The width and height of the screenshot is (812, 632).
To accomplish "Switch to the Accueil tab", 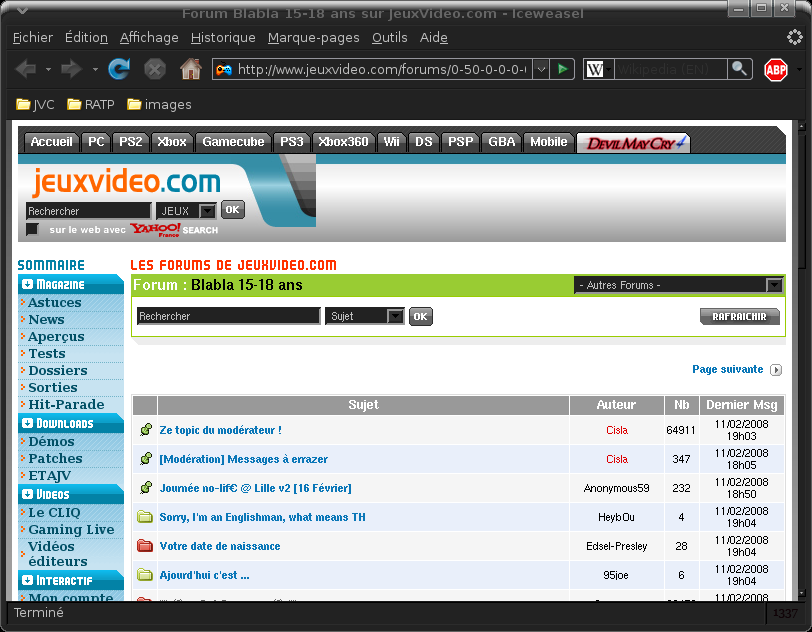I will (x=51, y=142).
